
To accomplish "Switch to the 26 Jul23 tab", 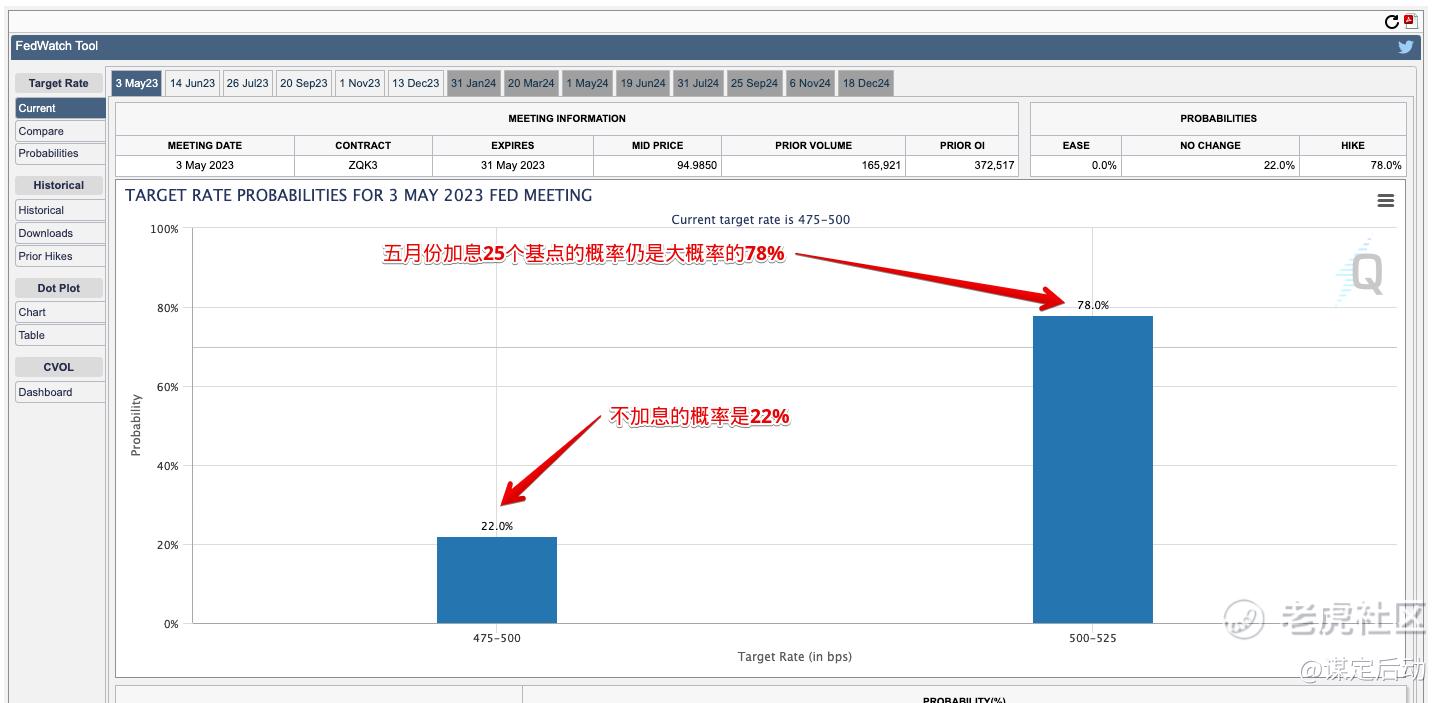I will (247, 83).
